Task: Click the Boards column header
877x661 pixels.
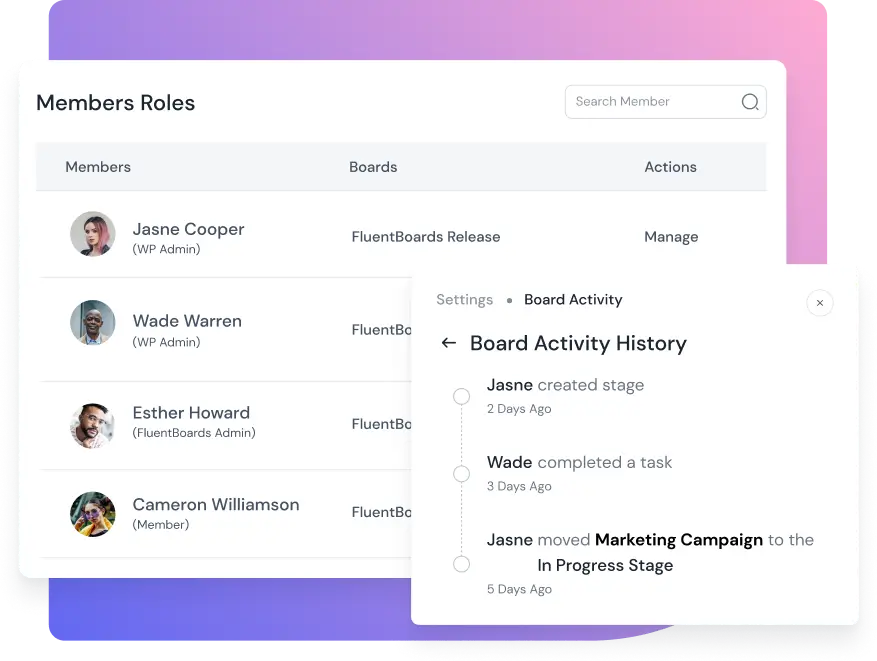Action: 373,167
